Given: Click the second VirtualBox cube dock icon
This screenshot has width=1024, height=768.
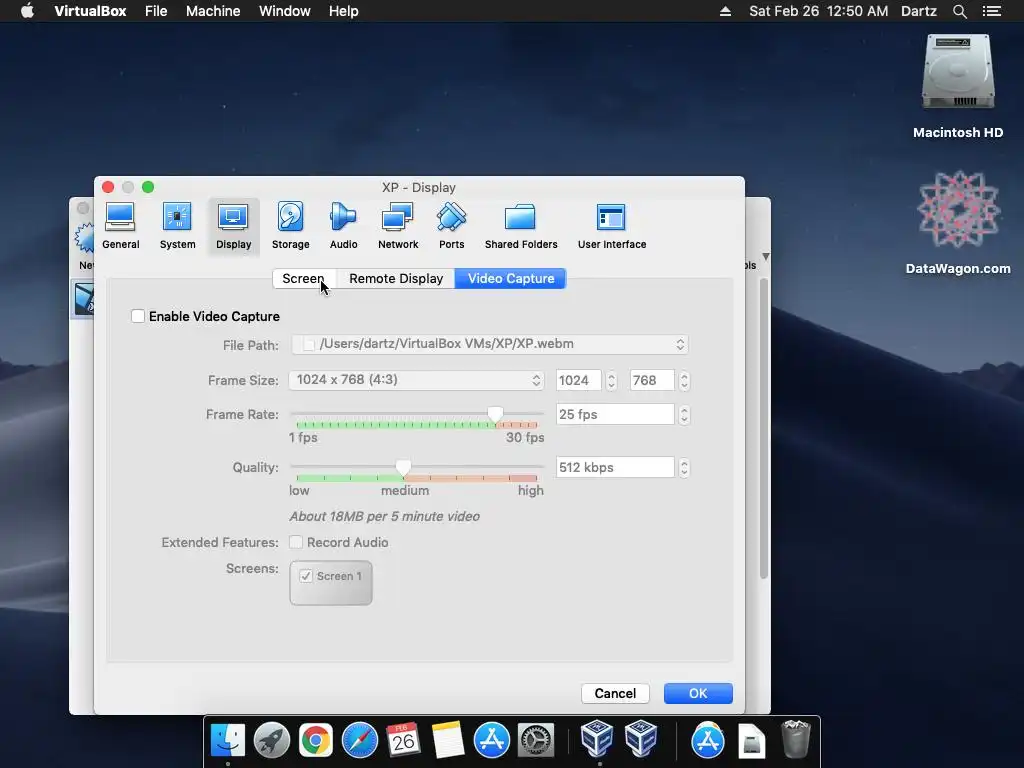Looking at the screenshot, I should pyautogui.click(x=641, y=739).
